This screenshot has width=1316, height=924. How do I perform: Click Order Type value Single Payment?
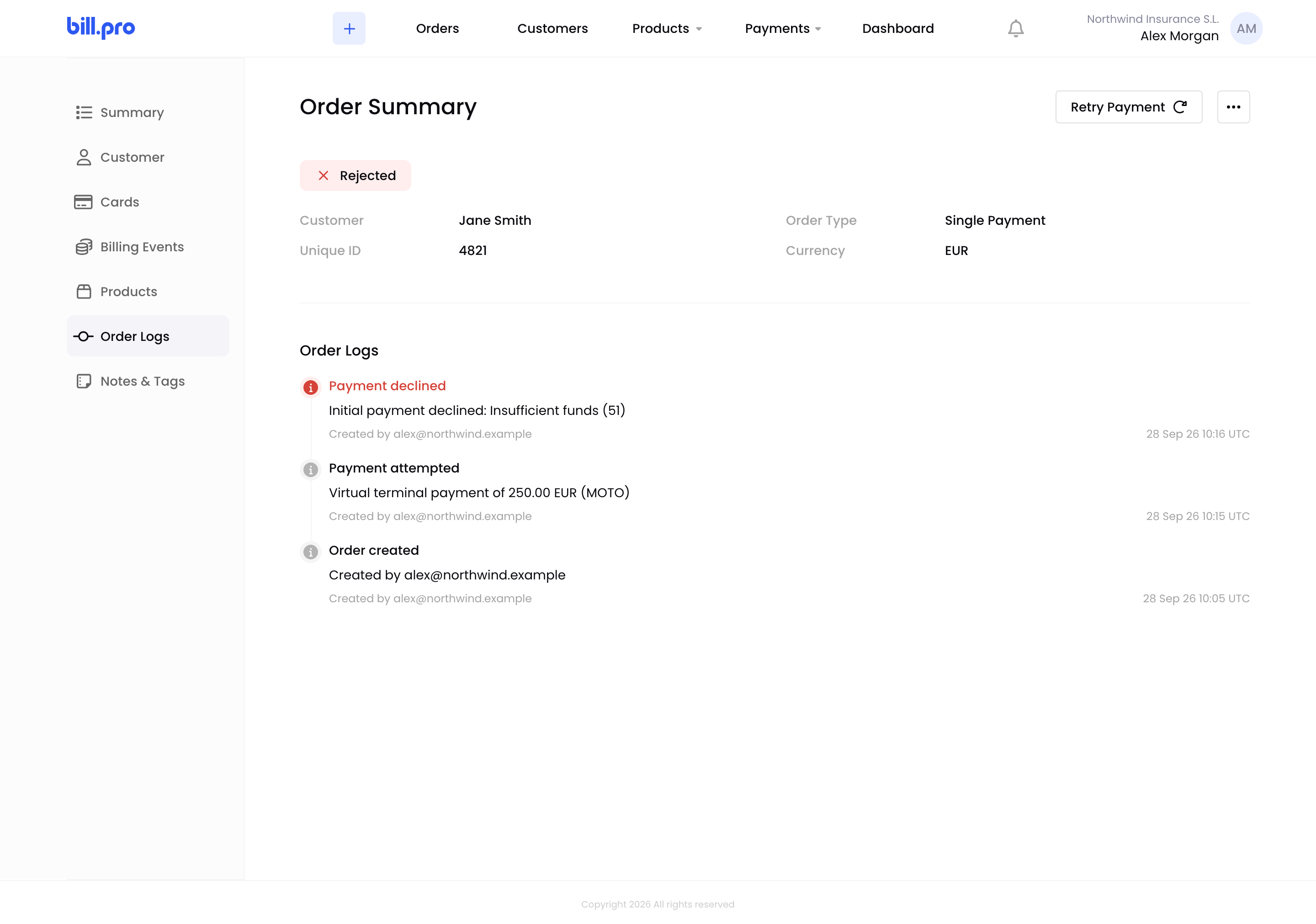click(995, 220)
